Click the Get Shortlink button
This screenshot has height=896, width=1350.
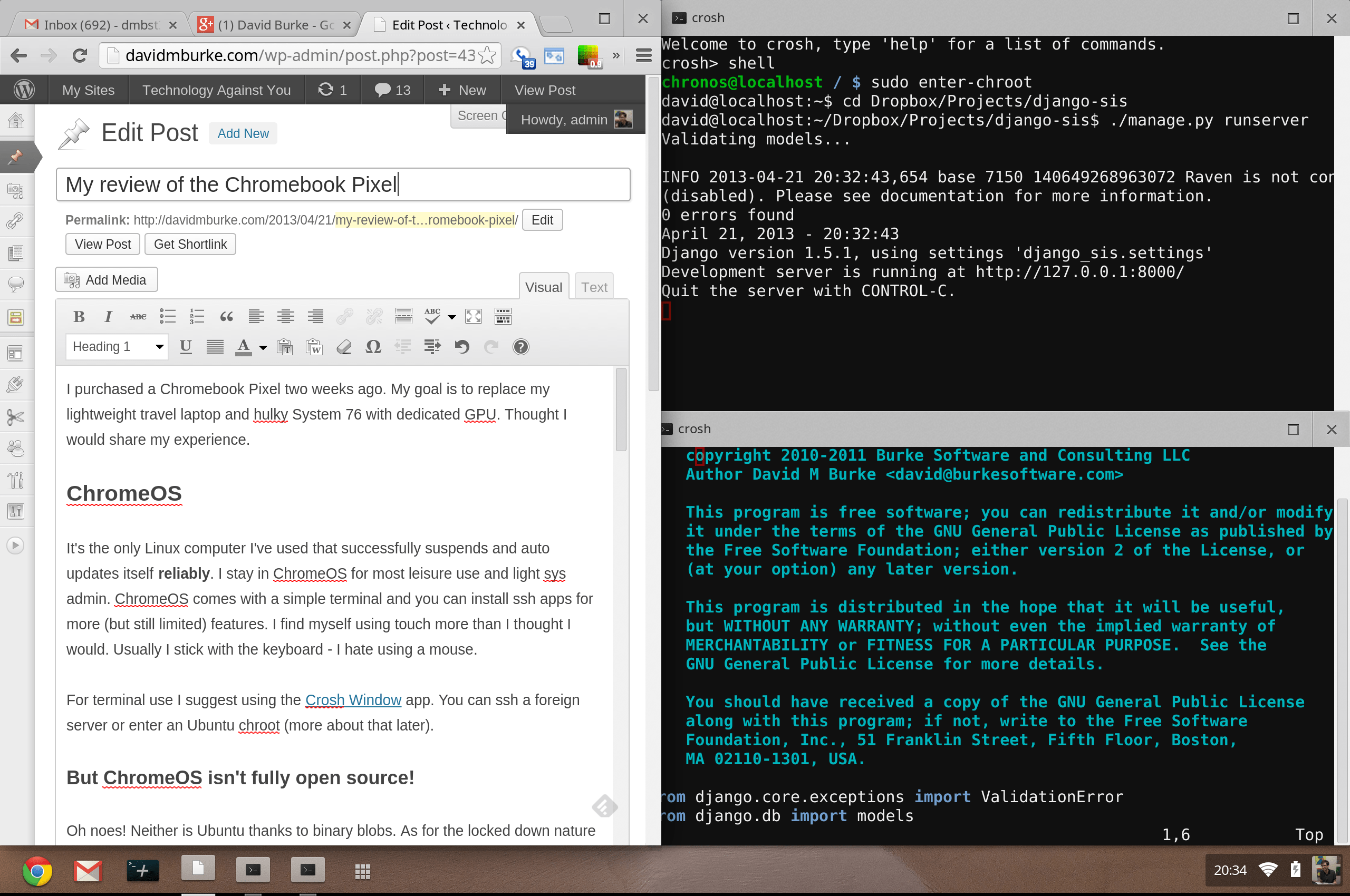click(x=190, y=244)
